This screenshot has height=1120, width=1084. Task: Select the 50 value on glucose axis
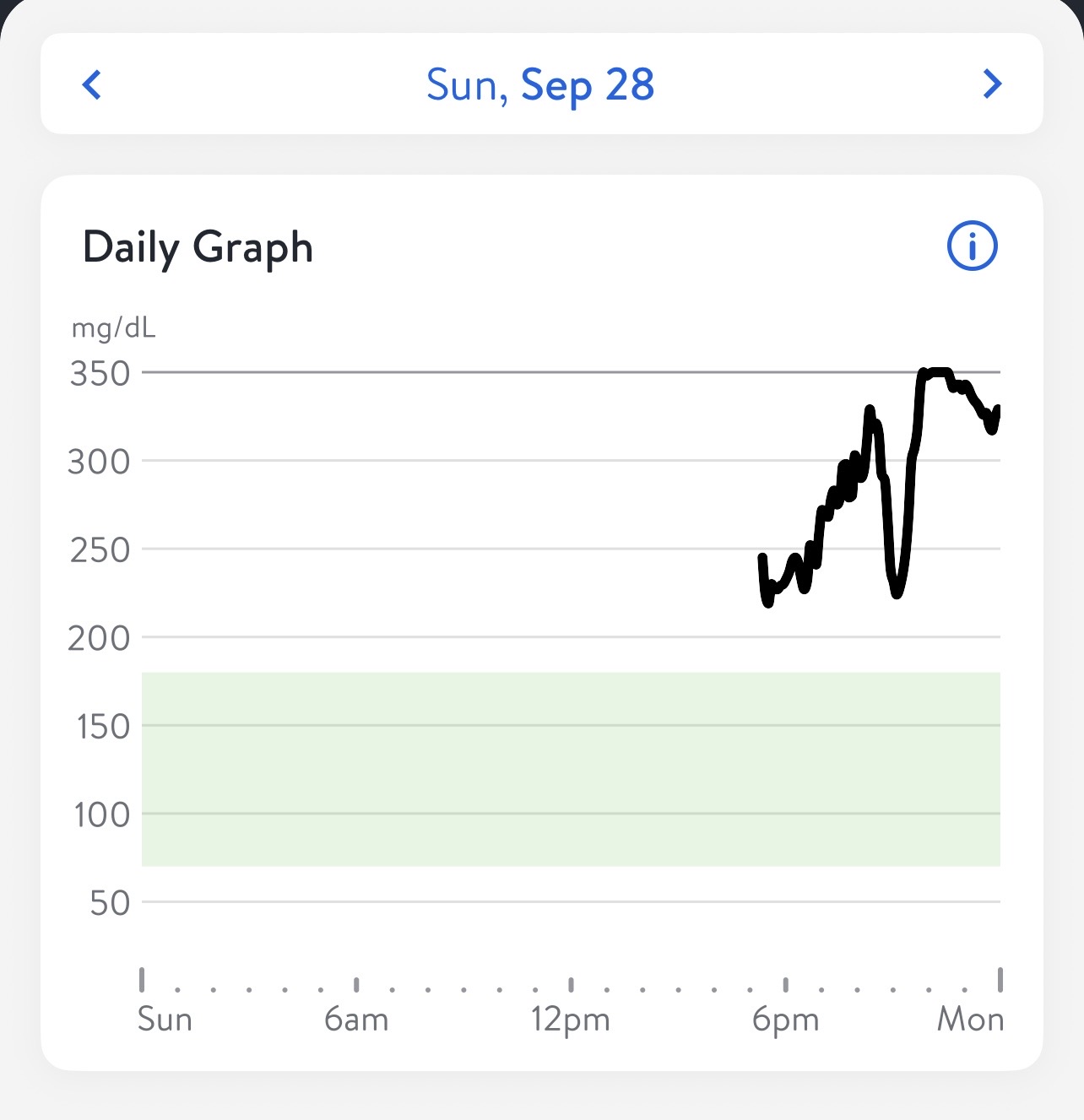110,903
